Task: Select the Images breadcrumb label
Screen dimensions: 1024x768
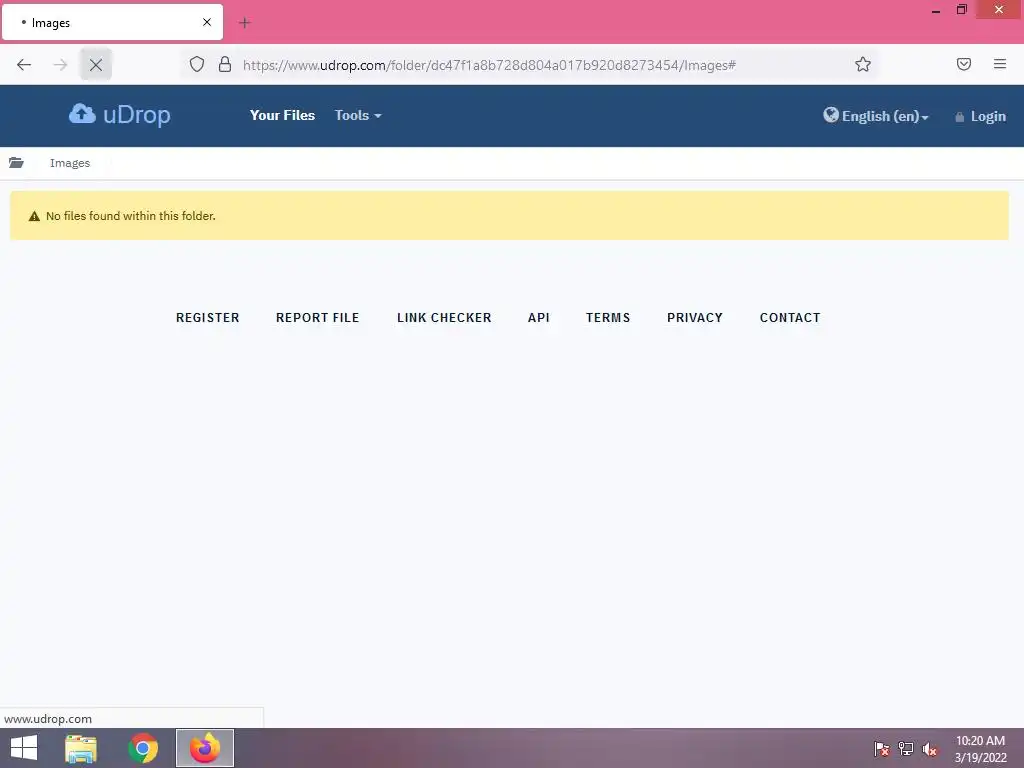Action: (x=70, y=163)
